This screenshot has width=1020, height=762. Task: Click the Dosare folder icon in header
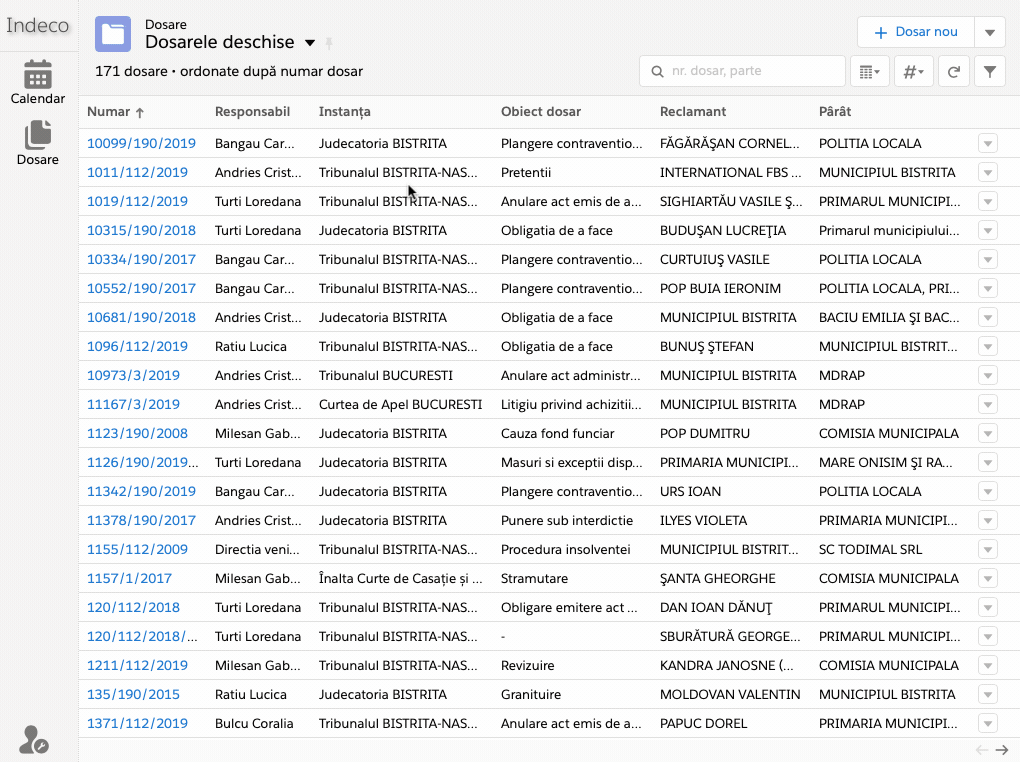click(x=113, y=34)
